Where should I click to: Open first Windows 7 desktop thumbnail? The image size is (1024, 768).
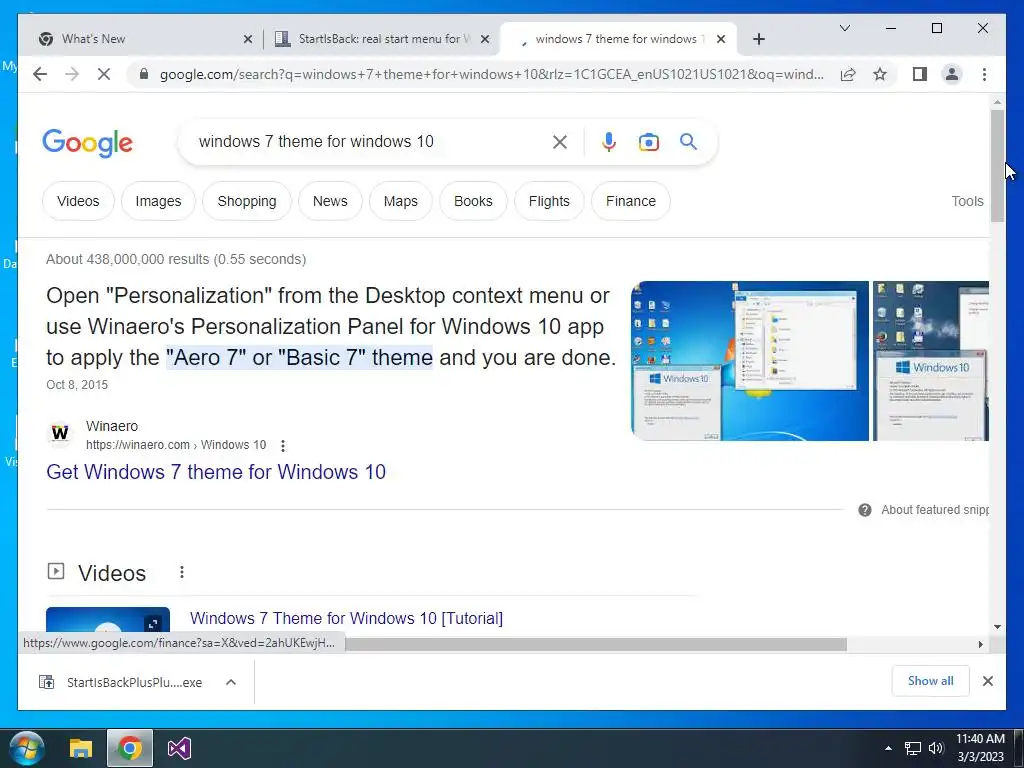pyautogui.click(x=750, y=360)
